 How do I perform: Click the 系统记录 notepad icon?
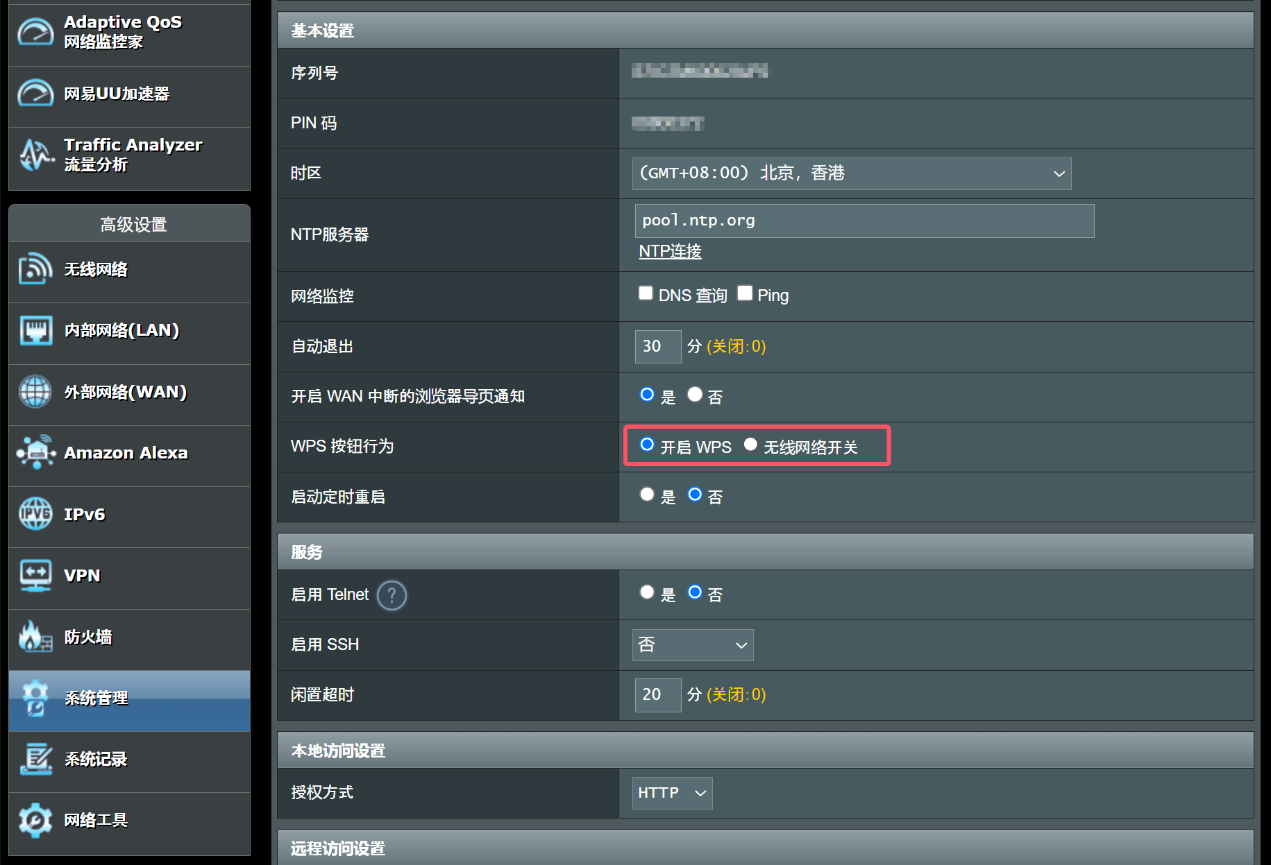36,759
